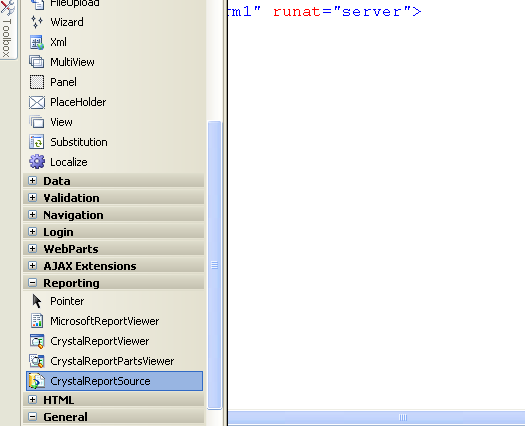Choose the Pointer arrow icon under Reporting
526x429 pixels.
coord(37,301)
